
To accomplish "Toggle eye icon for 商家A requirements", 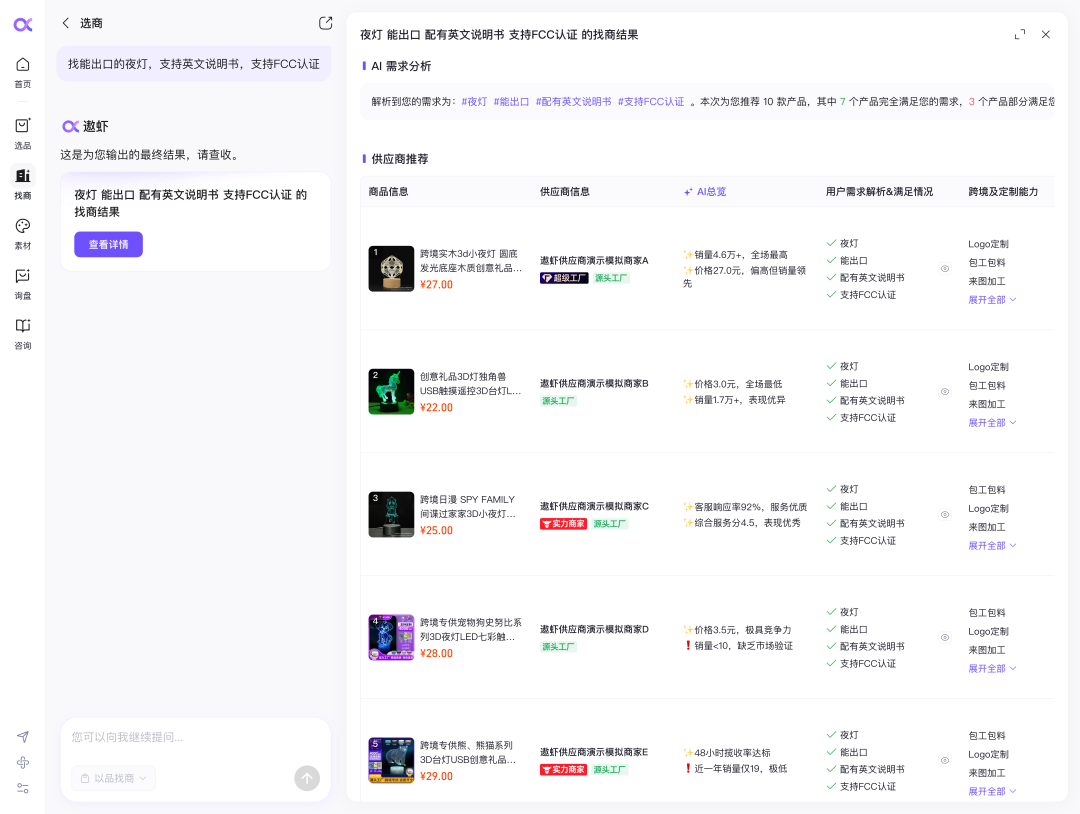I will click(x=945, y=269).
